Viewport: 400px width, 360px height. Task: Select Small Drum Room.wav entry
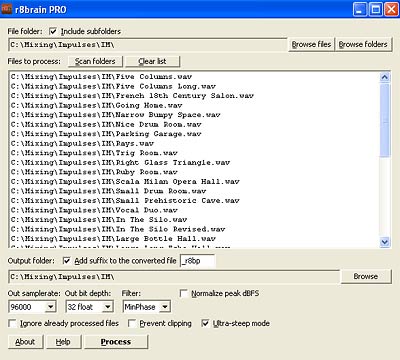[108, 191]
